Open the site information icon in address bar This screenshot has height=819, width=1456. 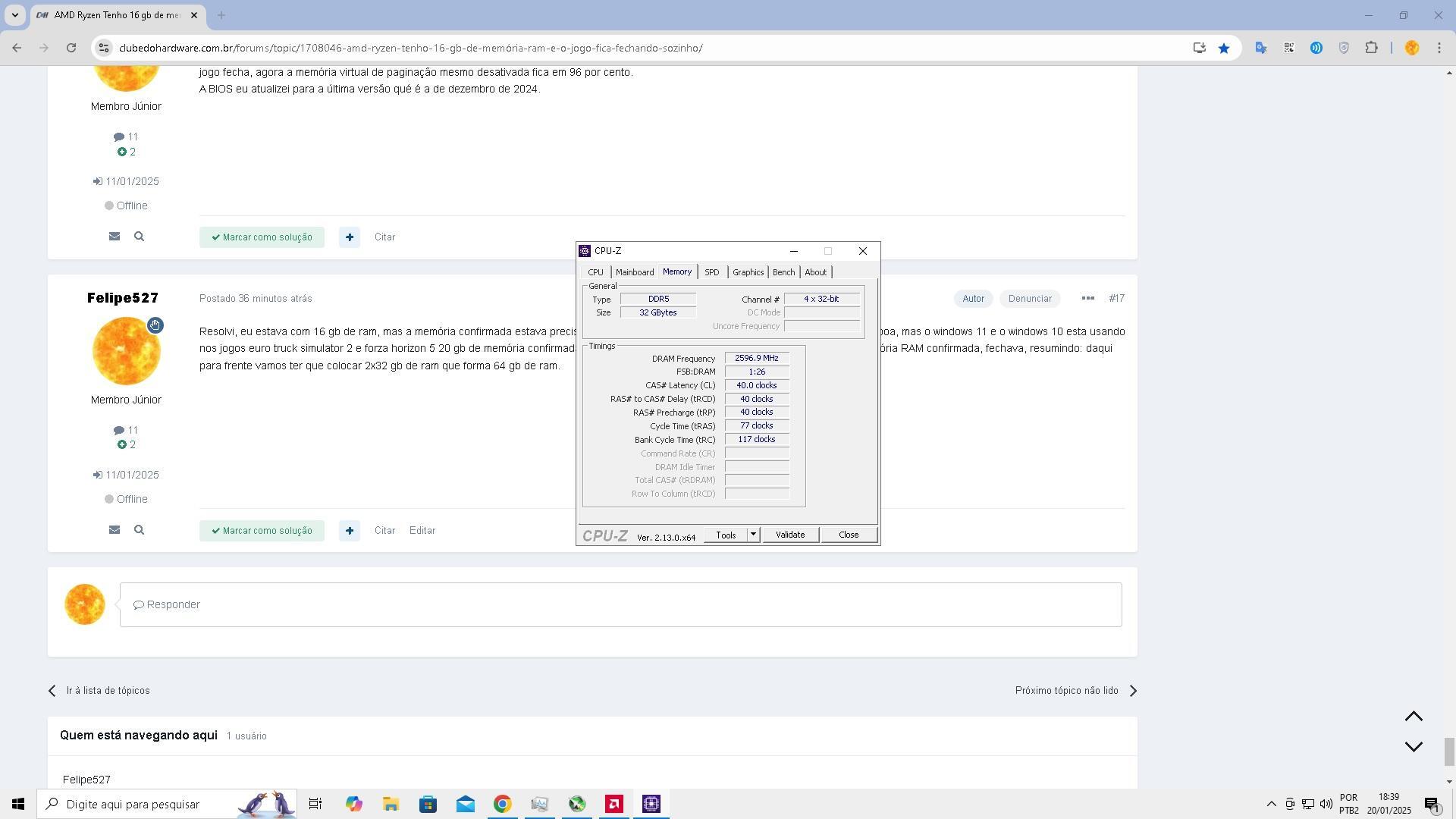pyautogui.click(x=104, y=48)
